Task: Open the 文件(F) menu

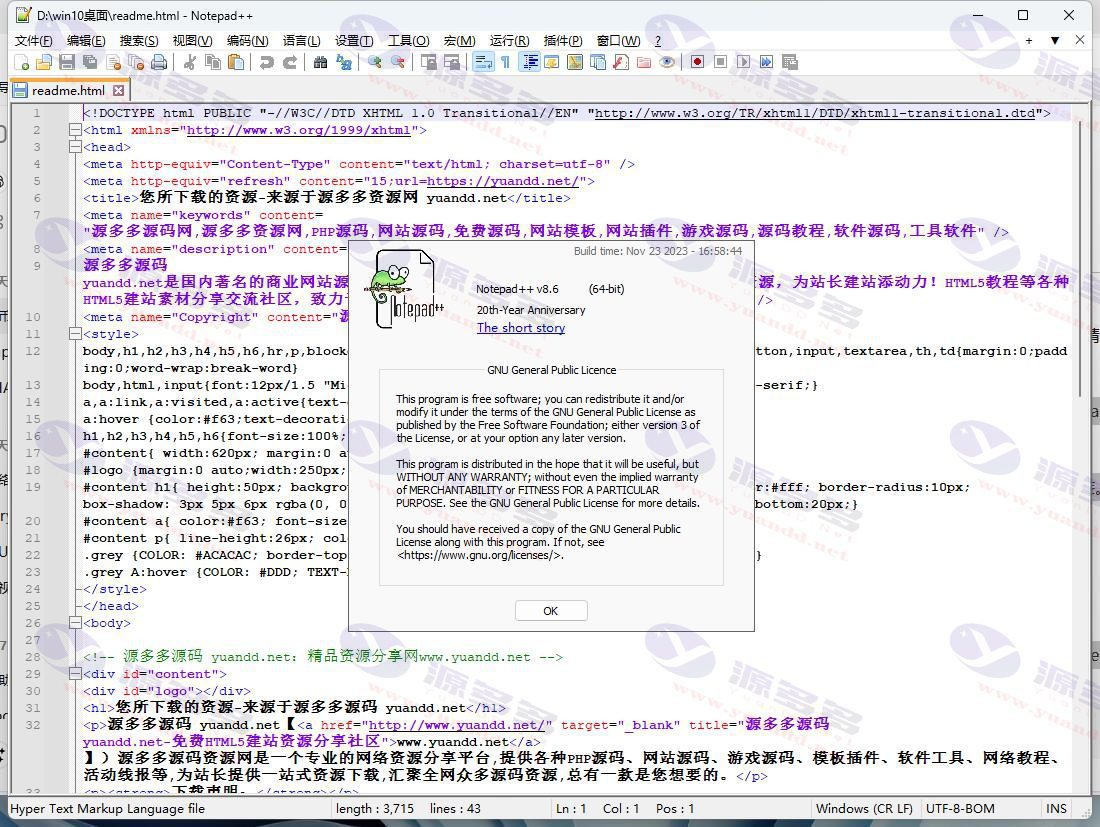Action: (x=33, y=41)
